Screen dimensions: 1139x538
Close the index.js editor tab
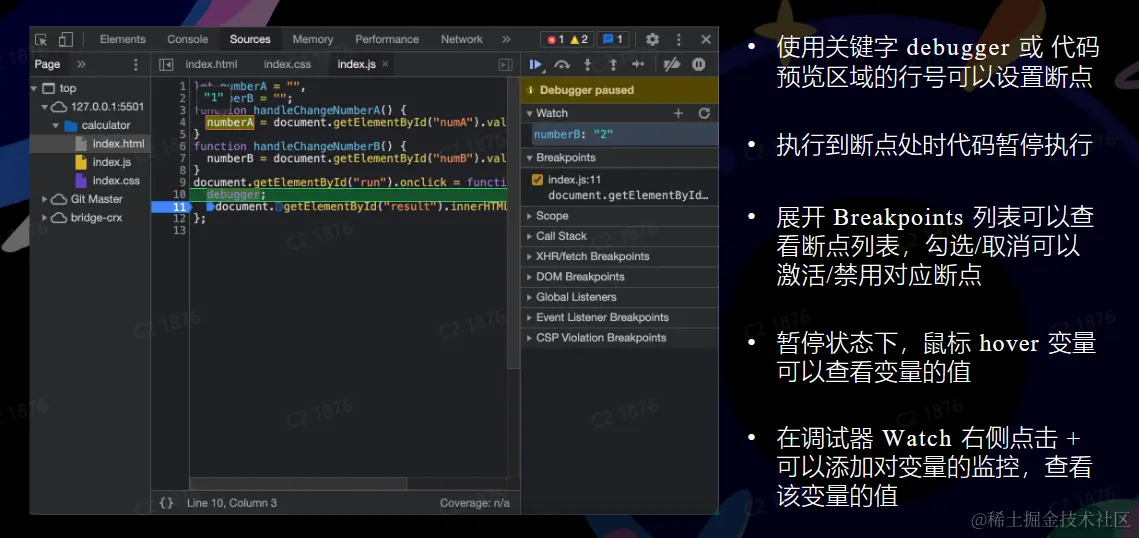coord(385,64)
